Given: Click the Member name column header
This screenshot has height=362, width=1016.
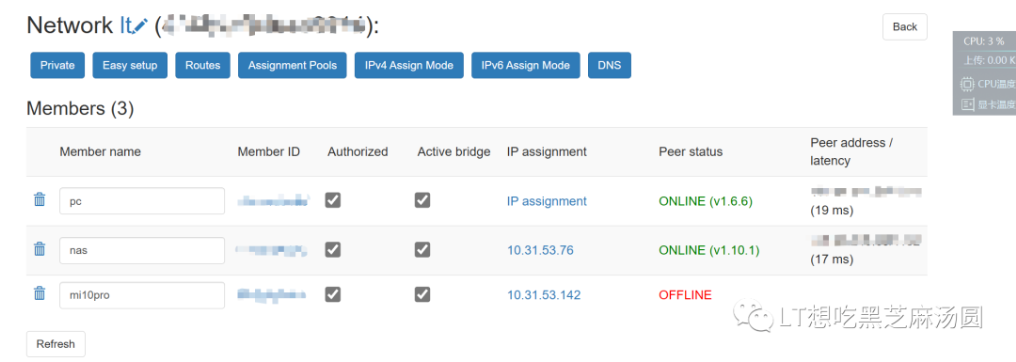Looking at the screenshot, I should click(x=100, y=152).
